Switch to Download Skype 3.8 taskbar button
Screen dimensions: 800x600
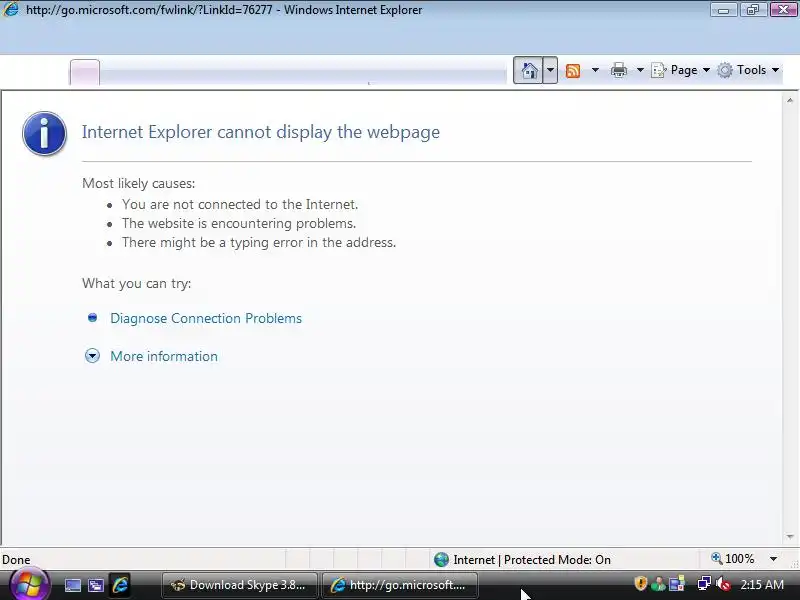coord(240,585)
